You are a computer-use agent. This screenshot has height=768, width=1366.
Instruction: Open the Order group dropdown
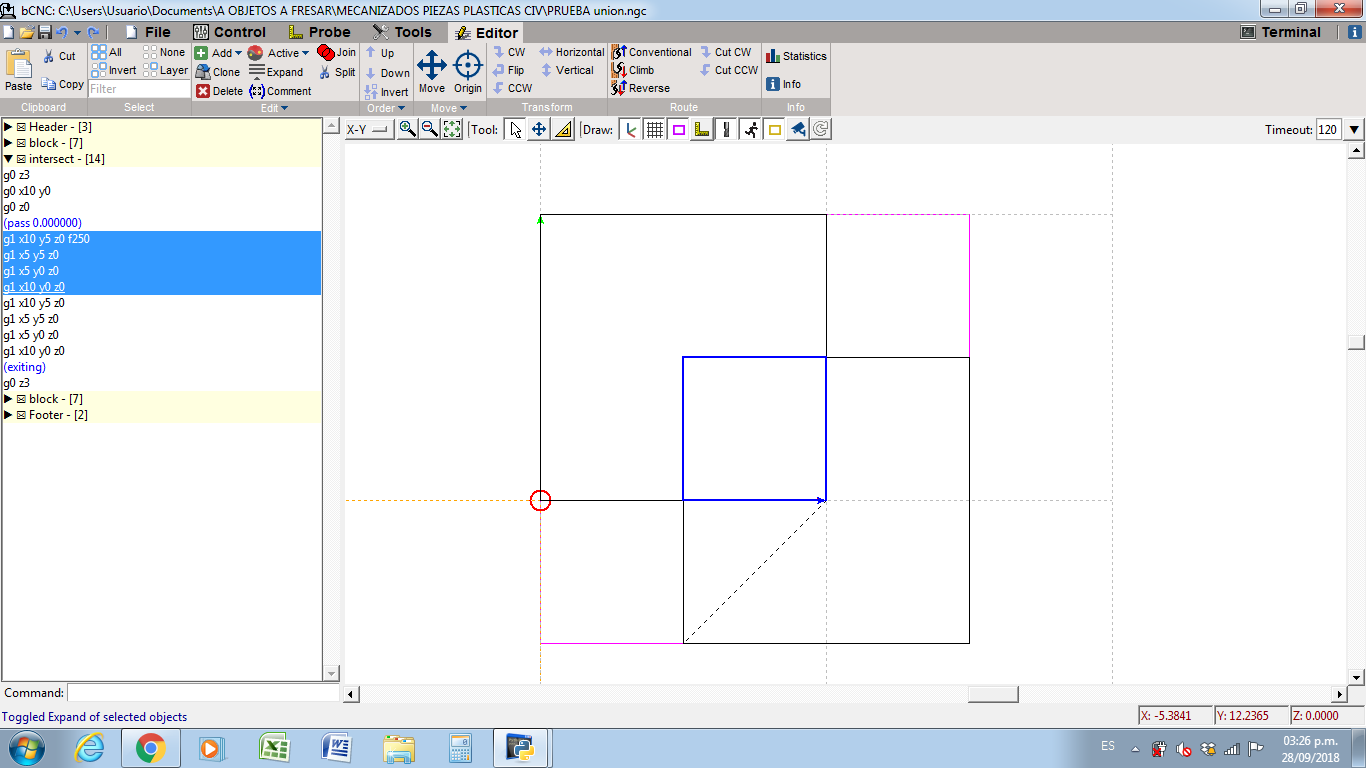tap(386, 108)
